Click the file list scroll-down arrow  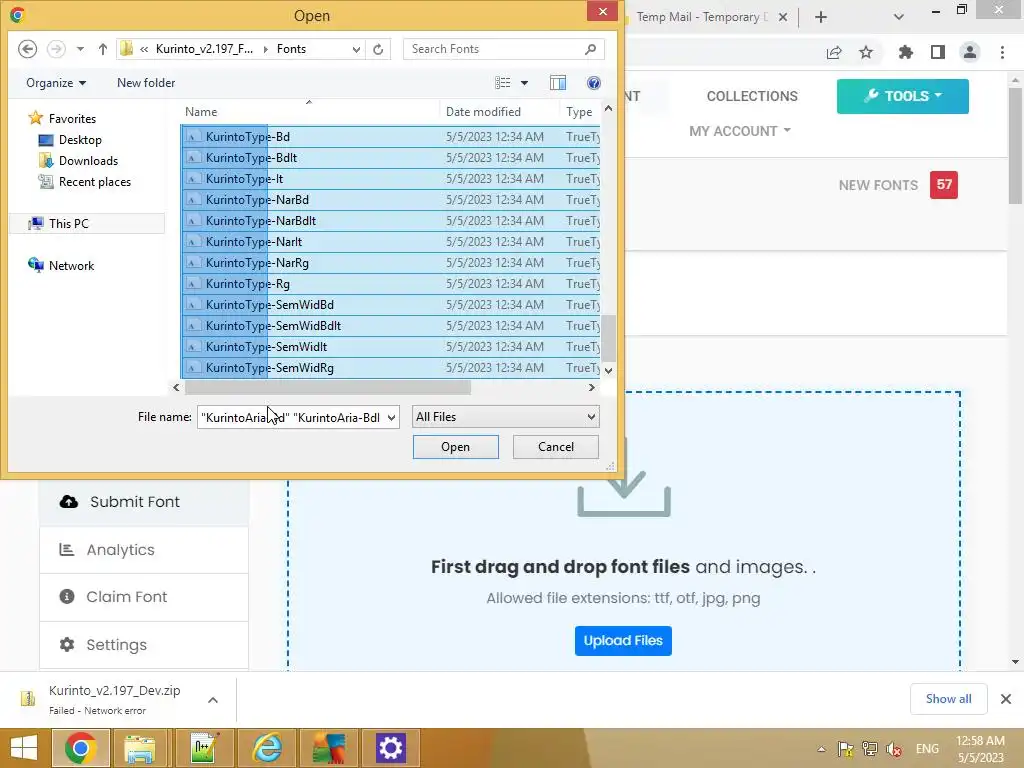(x=608, y=370)
